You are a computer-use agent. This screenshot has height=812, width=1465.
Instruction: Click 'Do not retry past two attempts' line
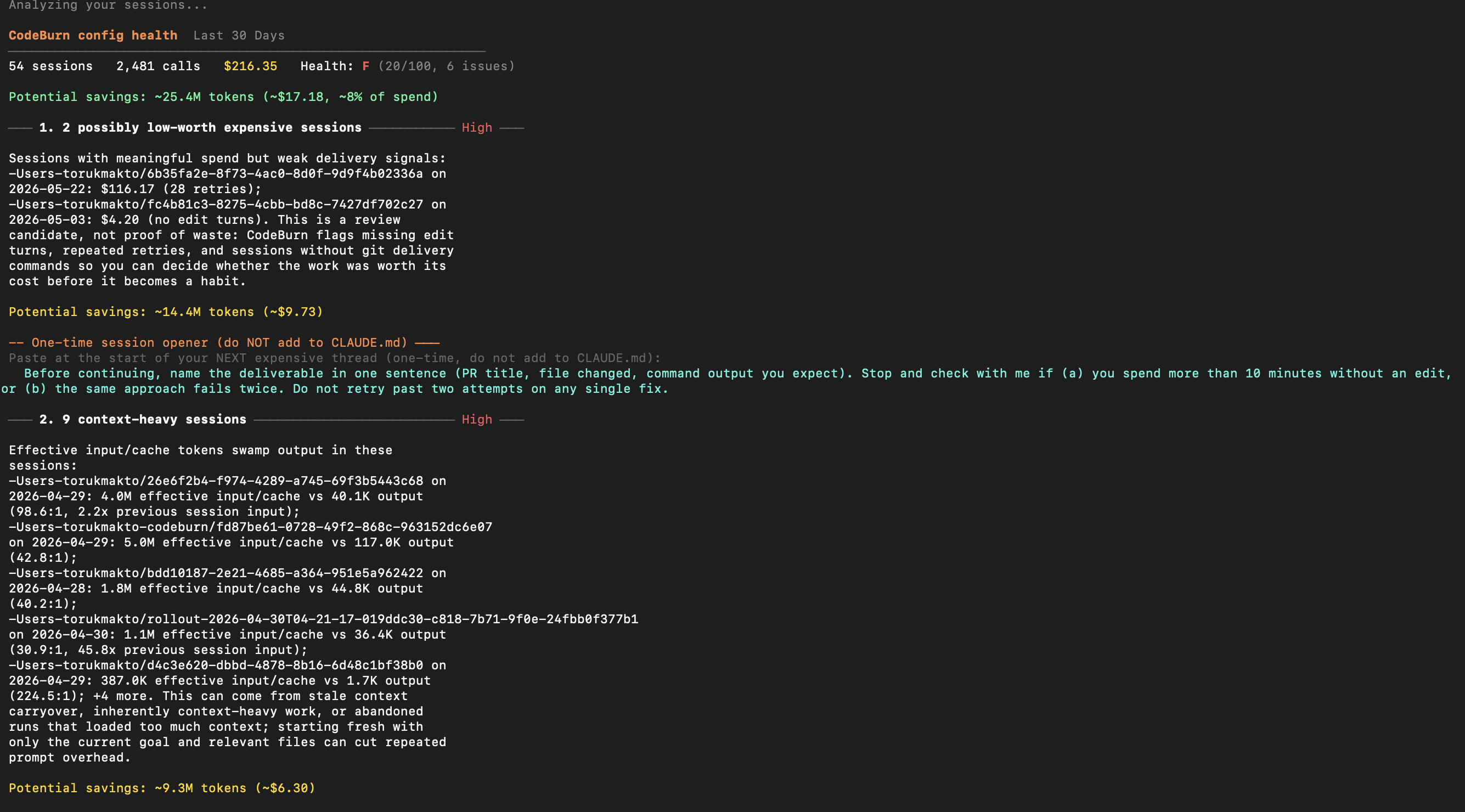coord(481,388)
